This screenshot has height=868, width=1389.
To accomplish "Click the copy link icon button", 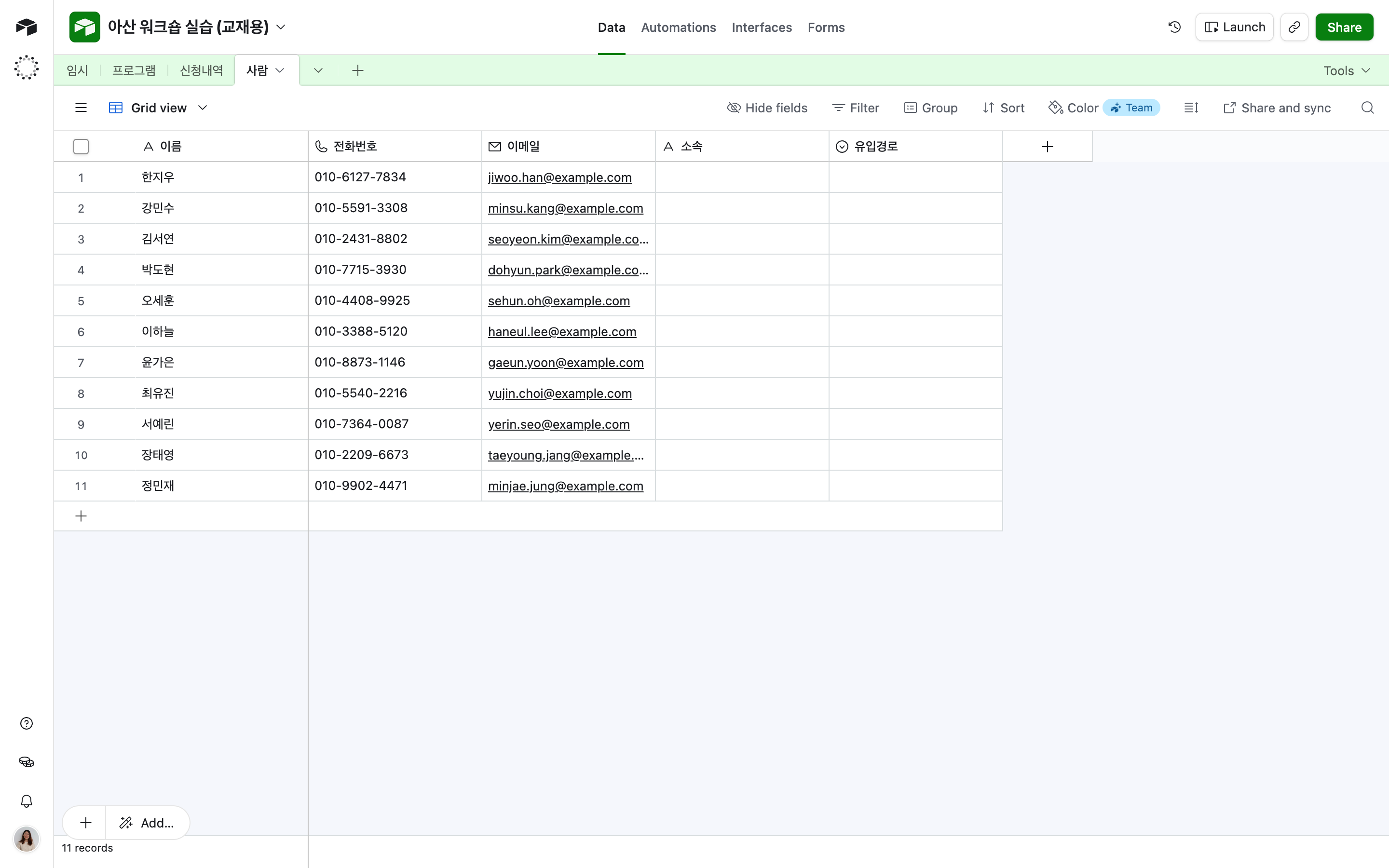I will (x=1294, y=27).
